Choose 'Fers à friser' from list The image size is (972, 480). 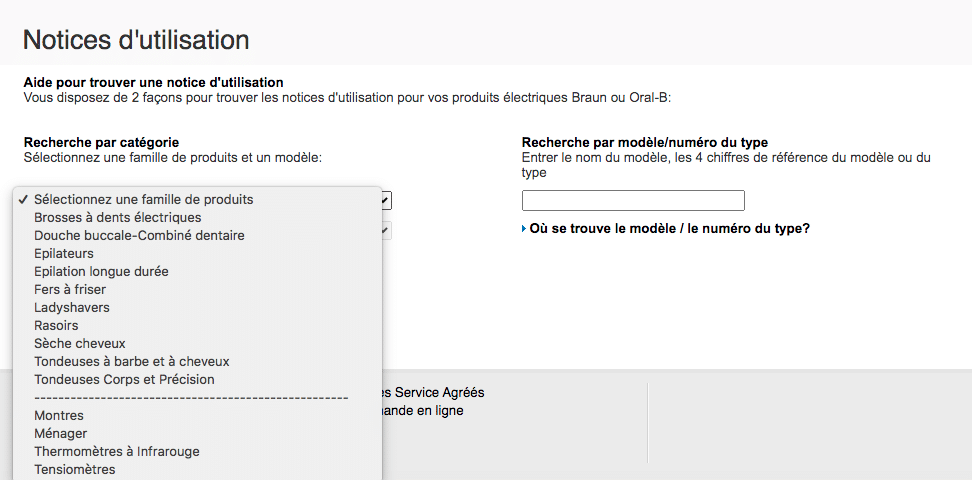click(x=70, y=289)
